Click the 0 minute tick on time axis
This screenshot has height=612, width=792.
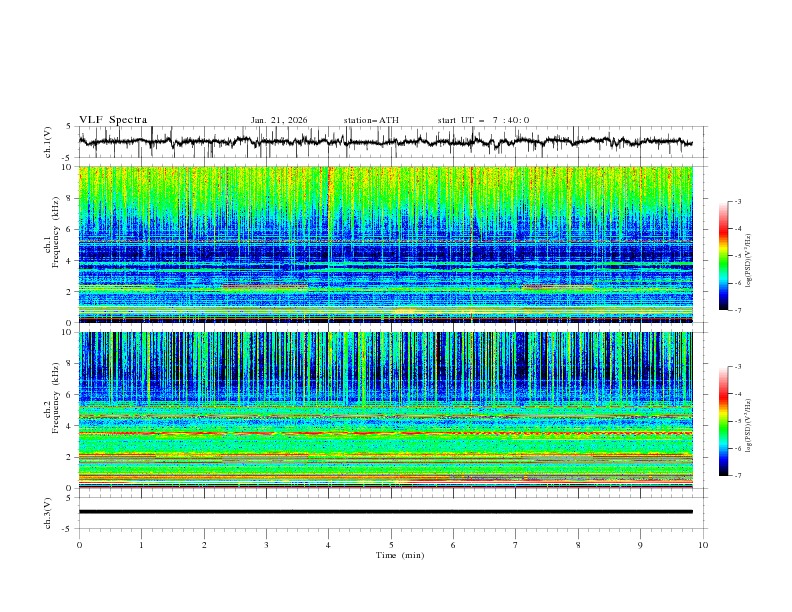[79, 545]
